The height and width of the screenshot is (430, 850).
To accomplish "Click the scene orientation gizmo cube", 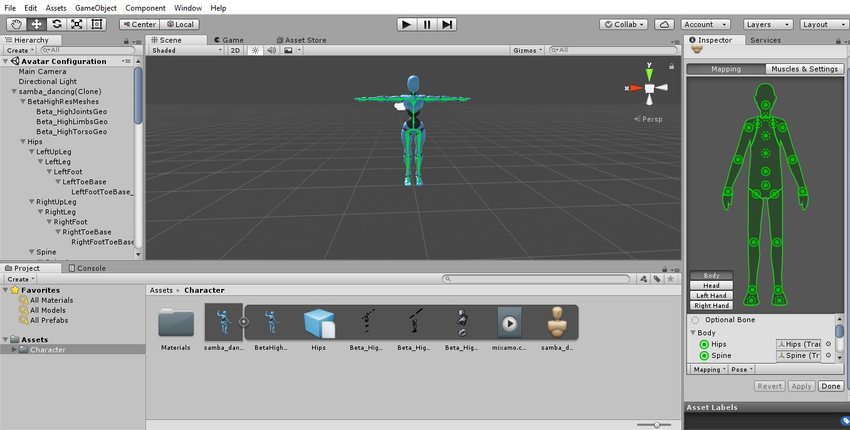I will pos(649,88).
